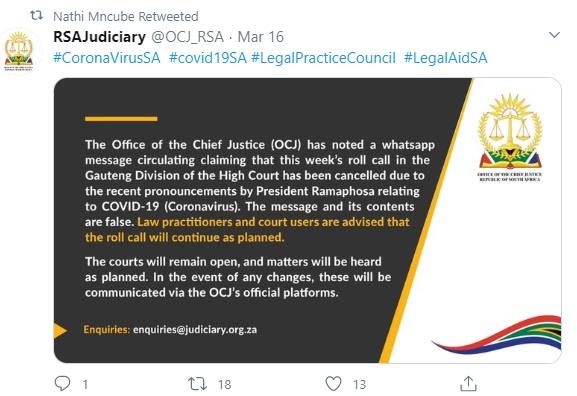The image size is (577, 396).
Task: Click the @OCJ_RSA handle
Action: pos(188,37)
